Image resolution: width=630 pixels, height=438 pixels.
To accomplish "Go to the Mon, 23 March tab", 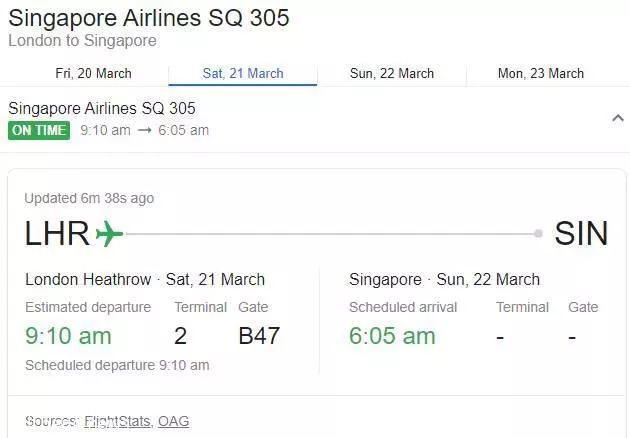I will 541,74.
